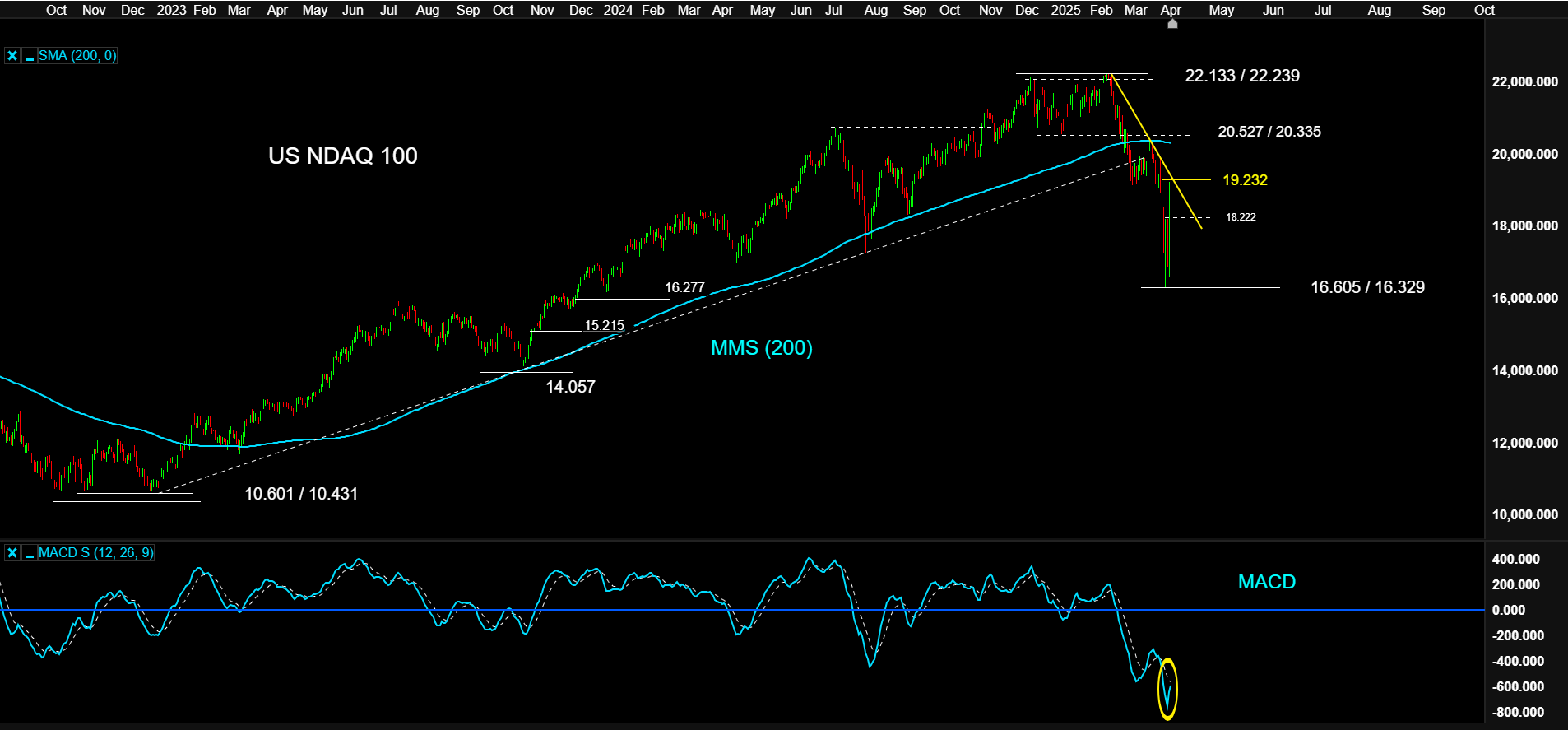The image size is (1568, 730).
Task: Click the 22,000.000 price axis label
Action: (1524, 81)
